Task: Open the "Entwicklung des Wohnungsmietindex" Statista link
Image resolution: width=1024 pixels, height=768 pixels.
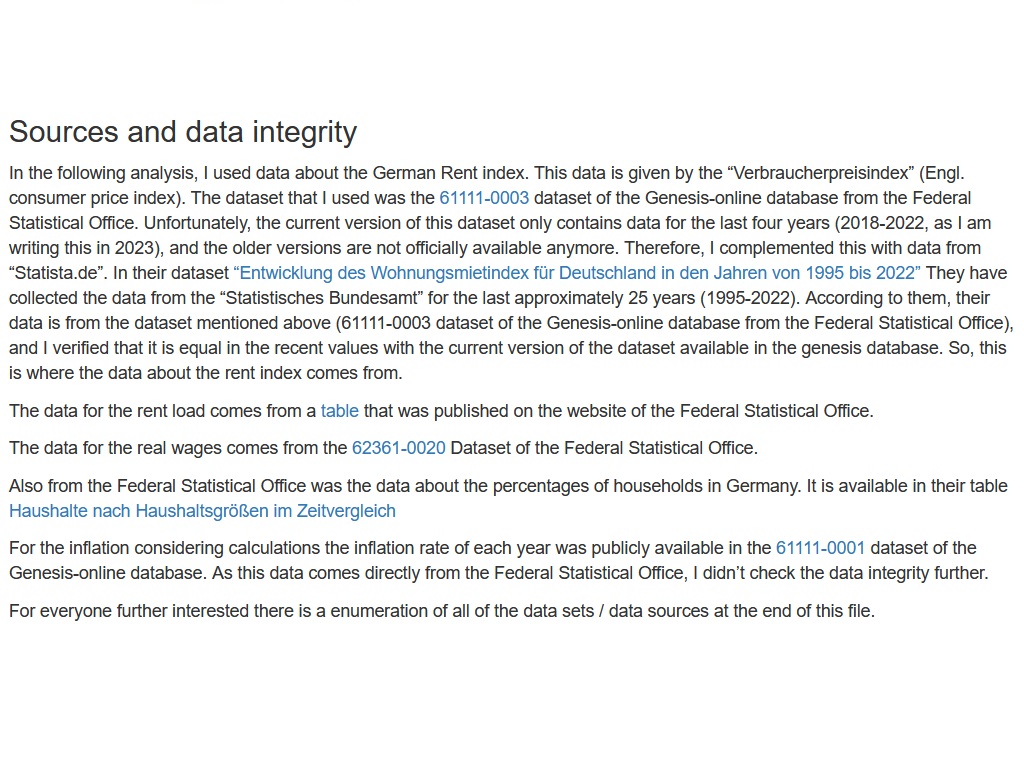Action: [x=577, y=273]
